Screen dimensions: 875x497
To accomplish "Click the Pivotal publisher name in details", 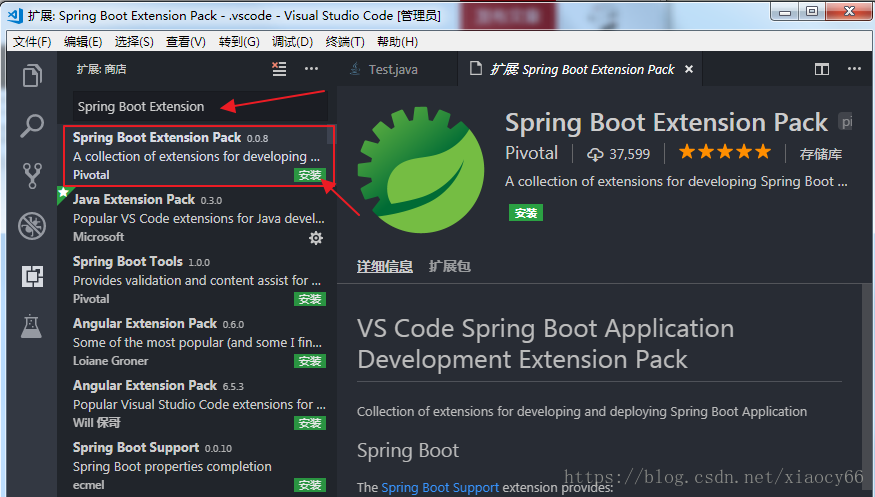I will [x=531, y=153].
